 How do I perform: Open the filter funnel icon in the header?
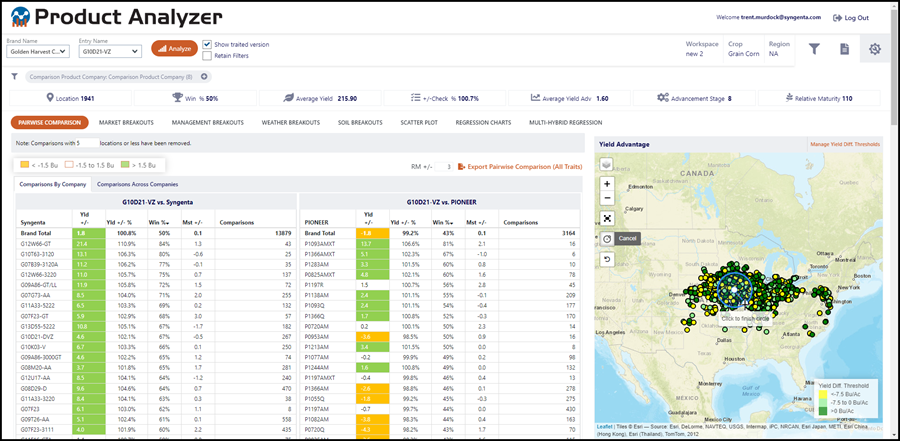814,49
